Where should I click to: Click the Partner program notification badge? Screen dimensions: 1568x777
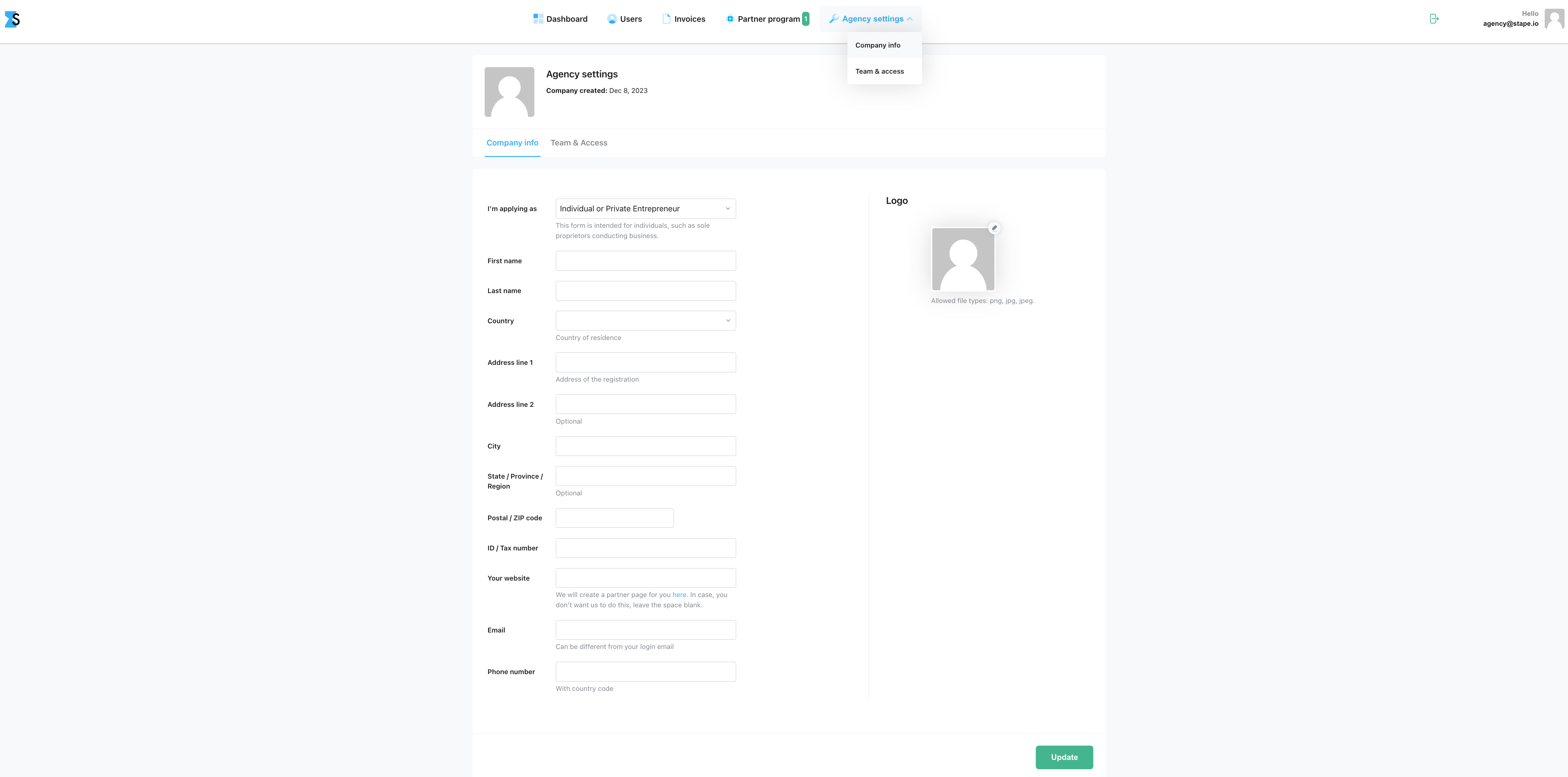(805, 19)
